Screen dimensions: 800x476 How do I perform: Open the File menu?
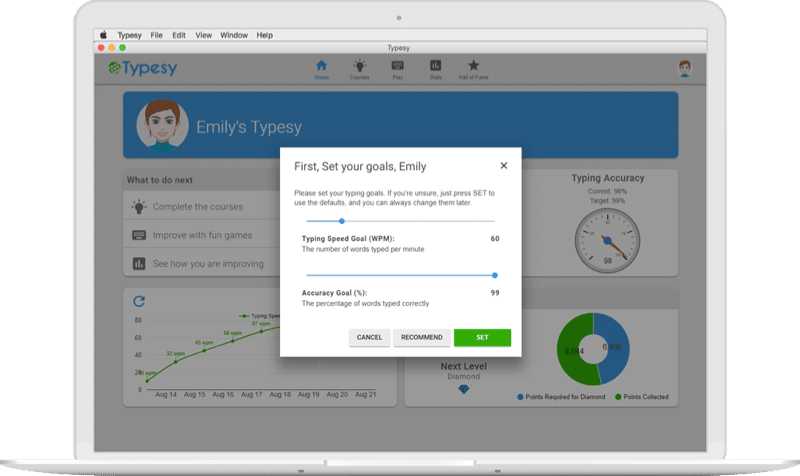tap(157, 35)
